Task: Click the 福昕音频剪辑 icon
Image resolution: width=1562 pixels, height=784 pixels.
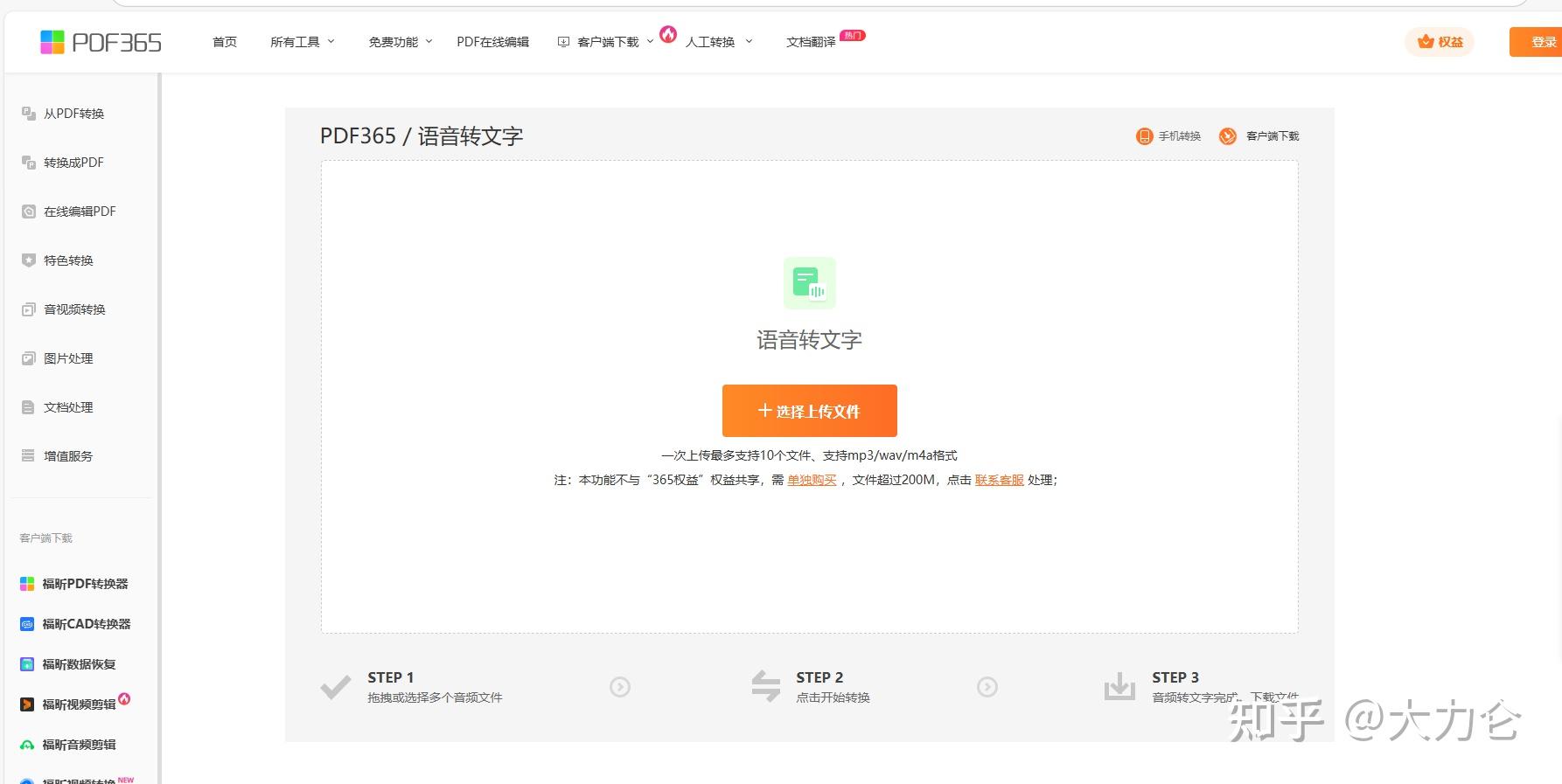Action: [x=27, y=745]
